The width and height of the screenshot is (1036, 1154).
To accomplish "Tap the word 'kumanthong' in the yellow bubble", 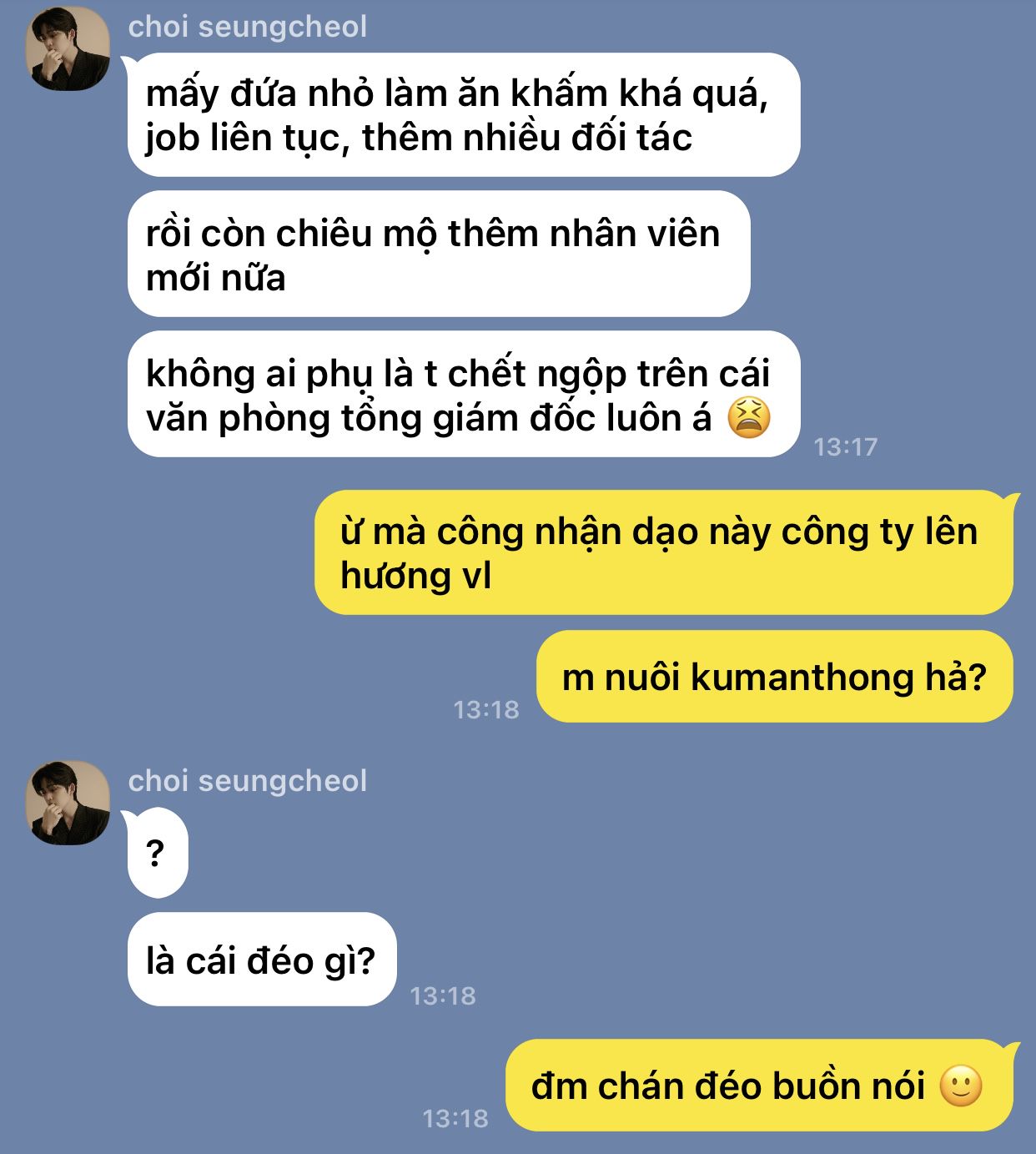I will [802, 677].
